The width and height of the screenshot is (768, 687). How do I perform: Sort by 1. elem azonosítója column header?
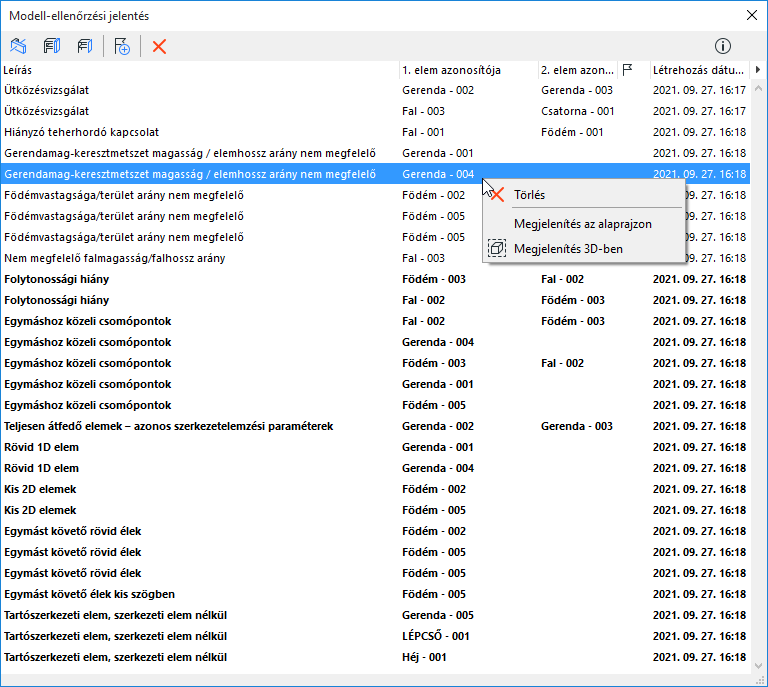click(x=465, y=70)
